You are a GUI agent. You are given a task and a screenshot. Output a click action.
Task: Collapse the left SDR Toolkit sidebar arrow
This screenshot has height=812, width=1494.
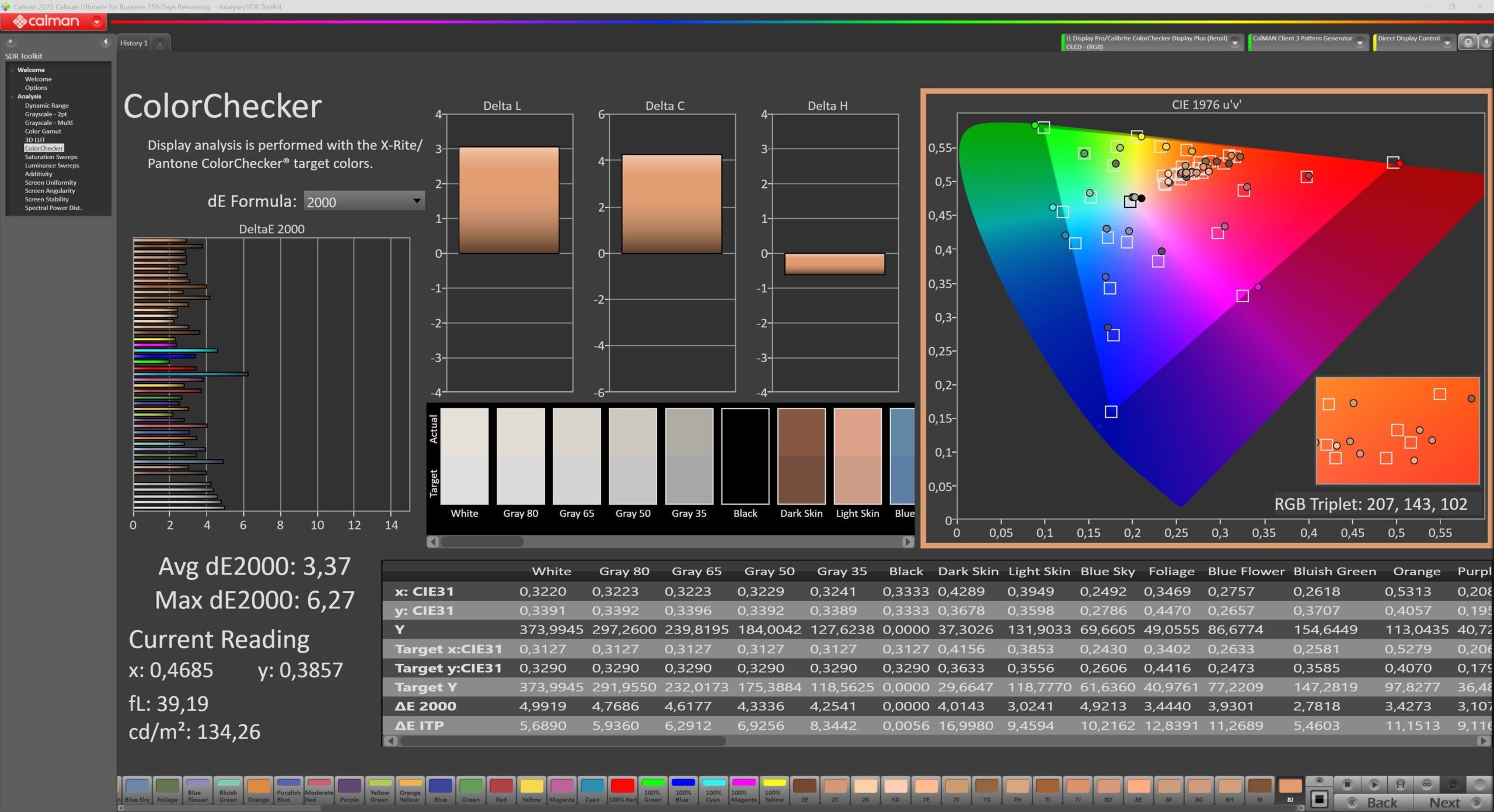coord(105,42)
